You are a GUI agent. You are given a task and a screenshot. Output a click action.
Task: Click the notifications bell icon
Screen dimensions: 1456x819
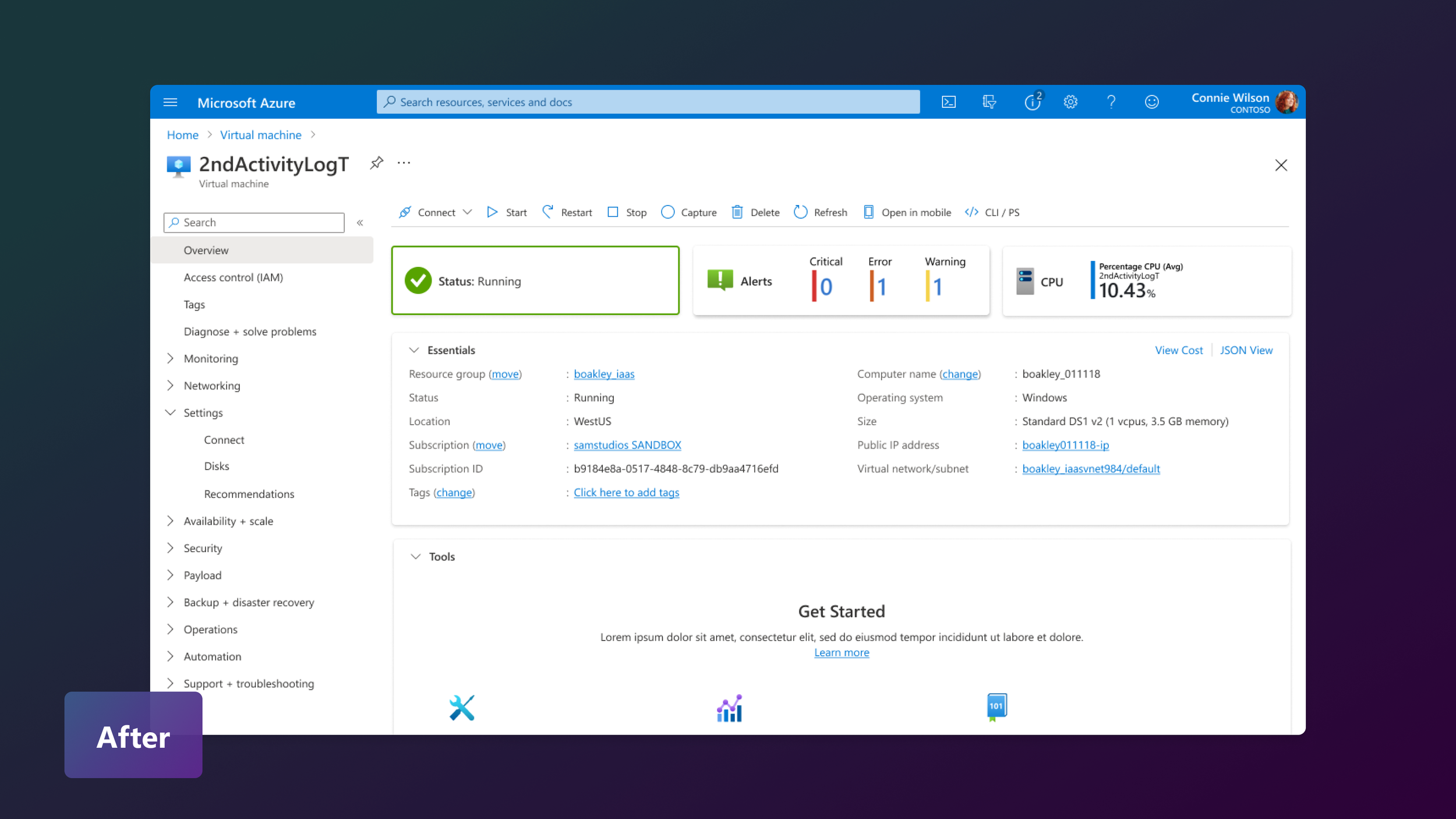[x=1032, y=102]
